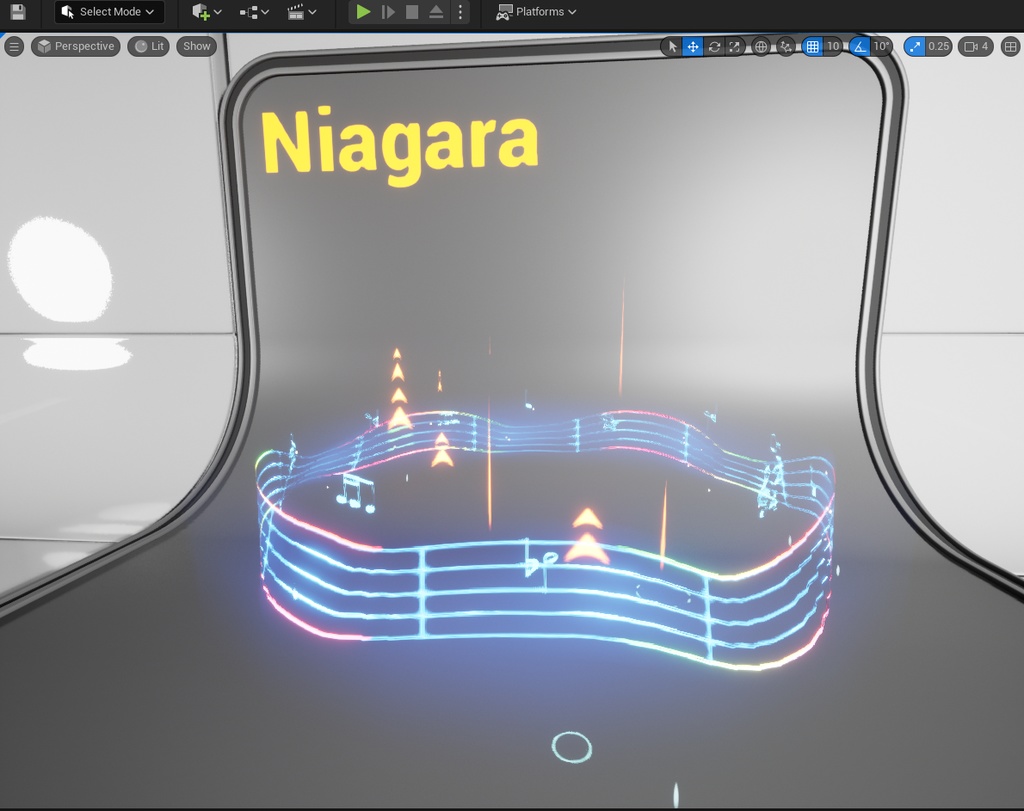
Task: Click the Quickly Add actors cube icon
Action: [x=199, y=12]
